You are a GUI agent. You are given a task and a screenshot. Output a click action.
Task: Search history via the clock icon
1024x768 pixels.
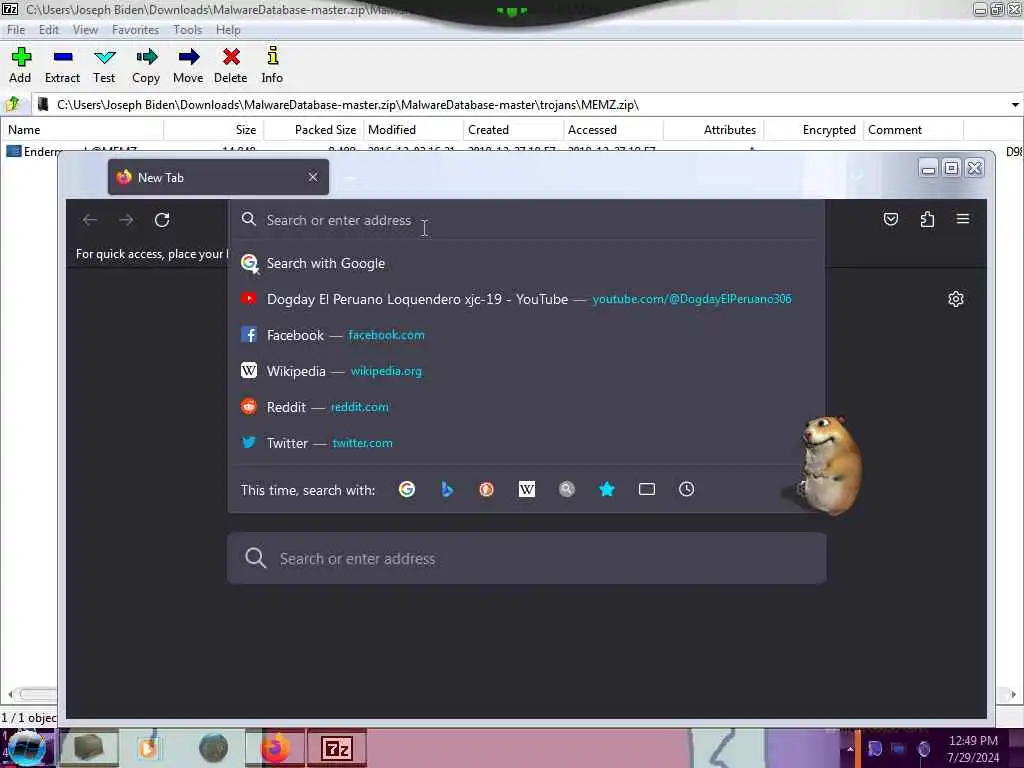click(x=686, y=489)
